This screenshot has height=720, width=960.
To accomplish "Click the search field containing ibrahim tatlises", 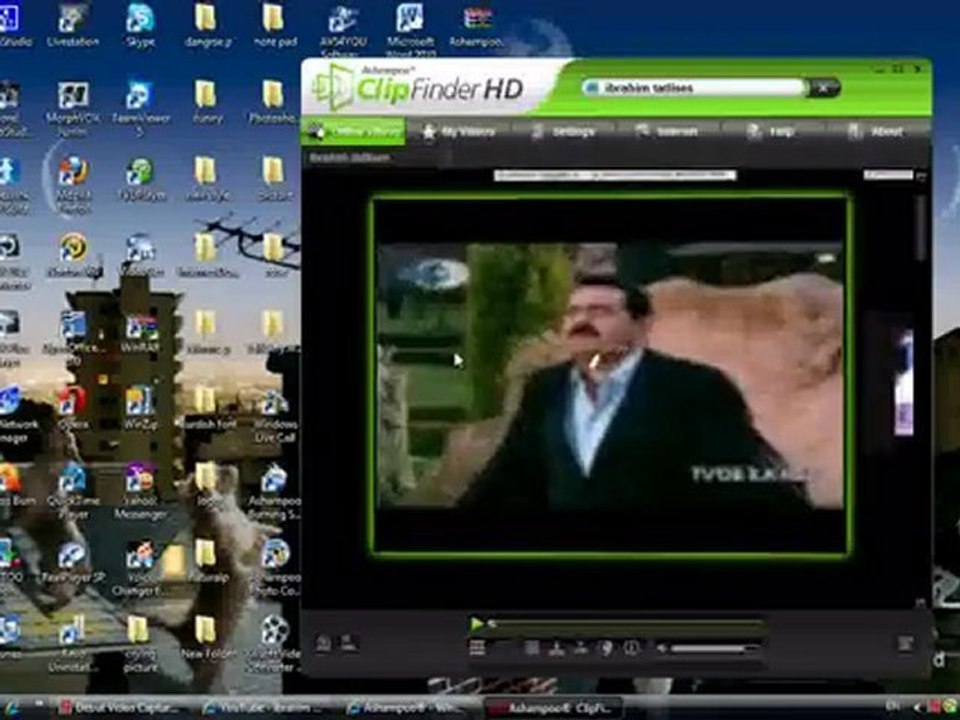I will [693, 88].
